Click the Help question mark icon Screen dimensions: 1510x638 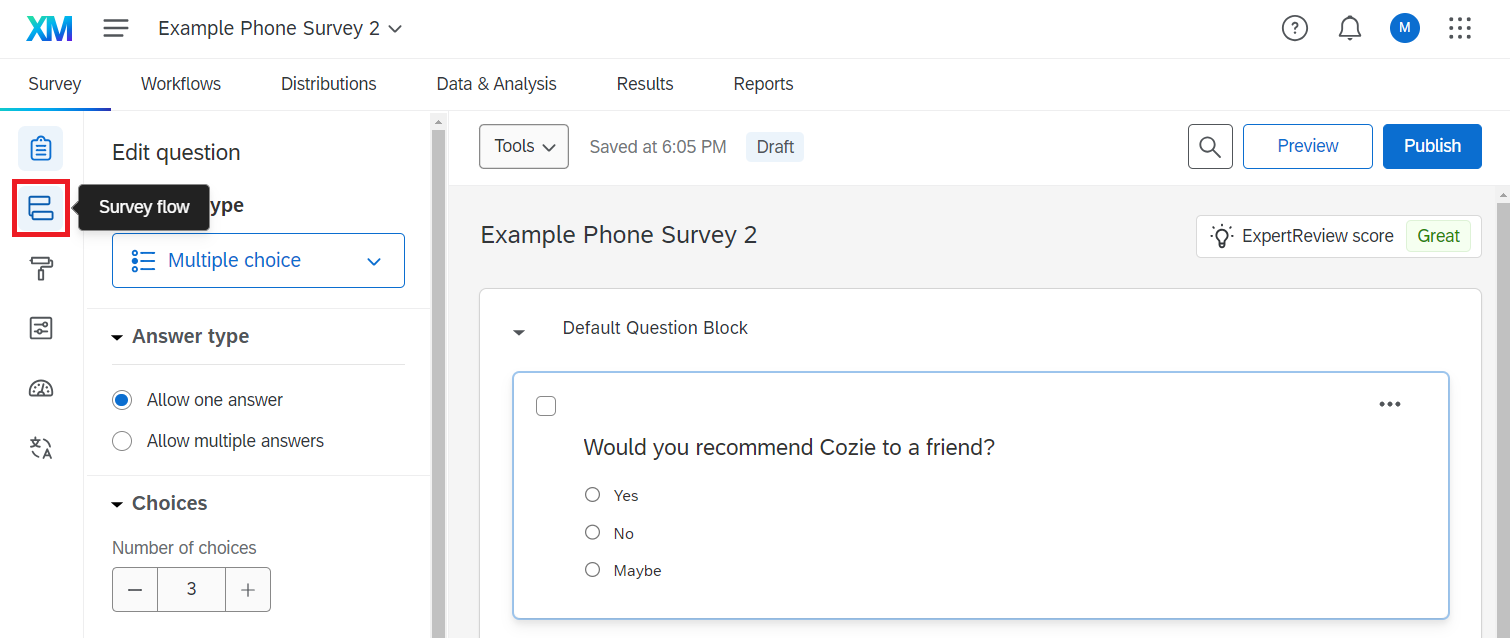pos(1294,29)
